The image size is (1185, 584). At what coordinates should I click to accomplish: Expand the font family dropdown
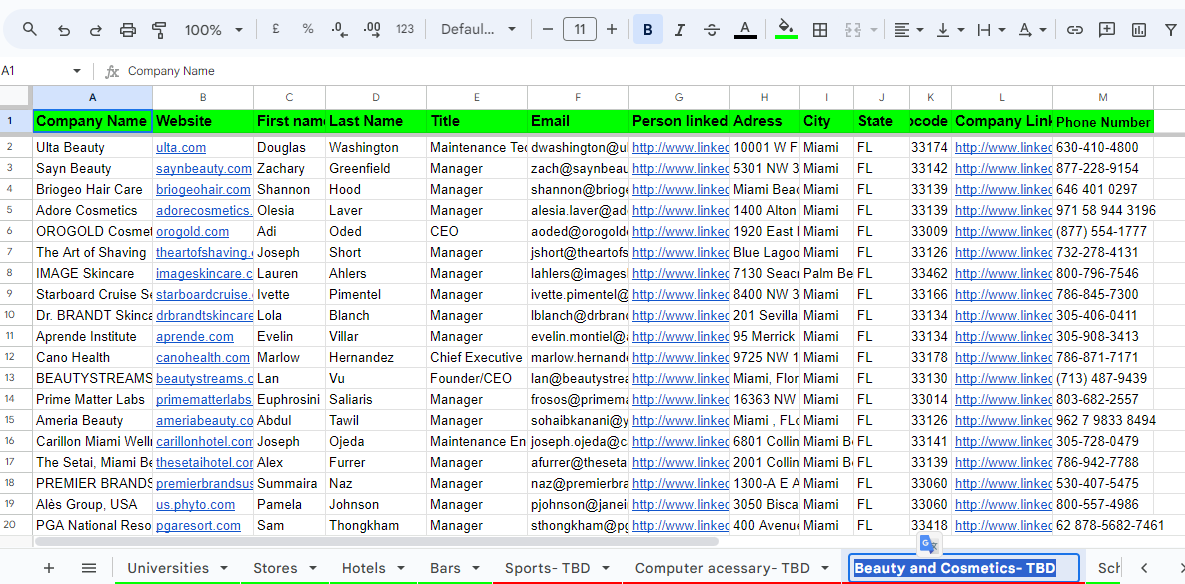478,30
